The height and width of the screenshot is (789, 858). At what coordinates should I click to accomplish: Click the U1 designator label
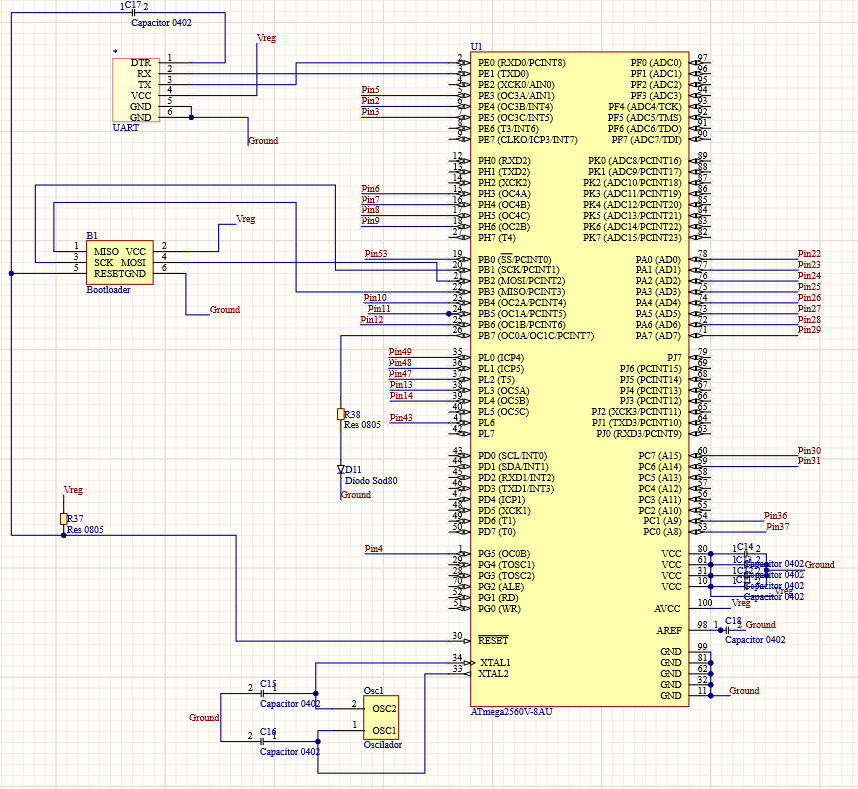[x=476, y=47]
